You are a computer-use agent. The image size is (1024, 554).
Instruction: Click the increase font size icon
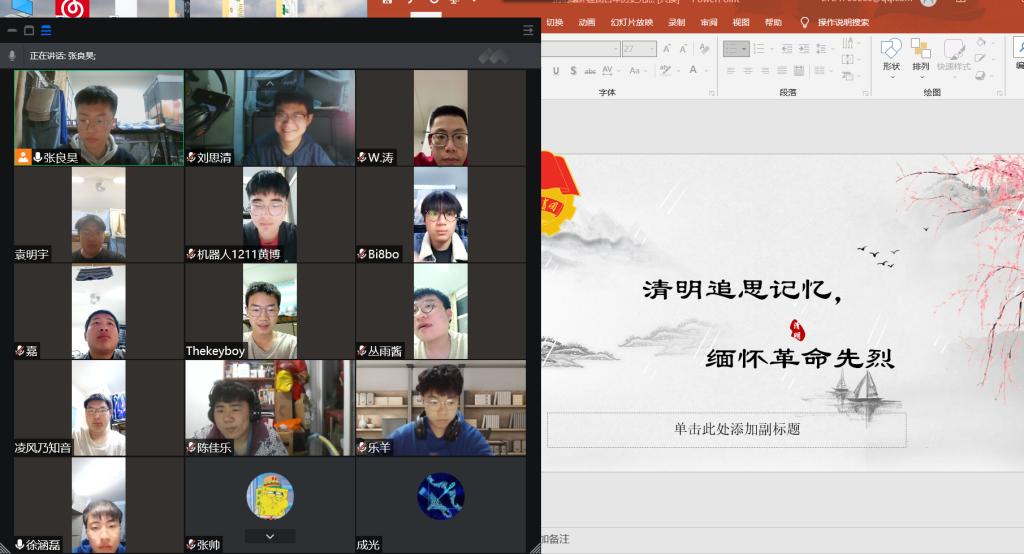point(668,49)
